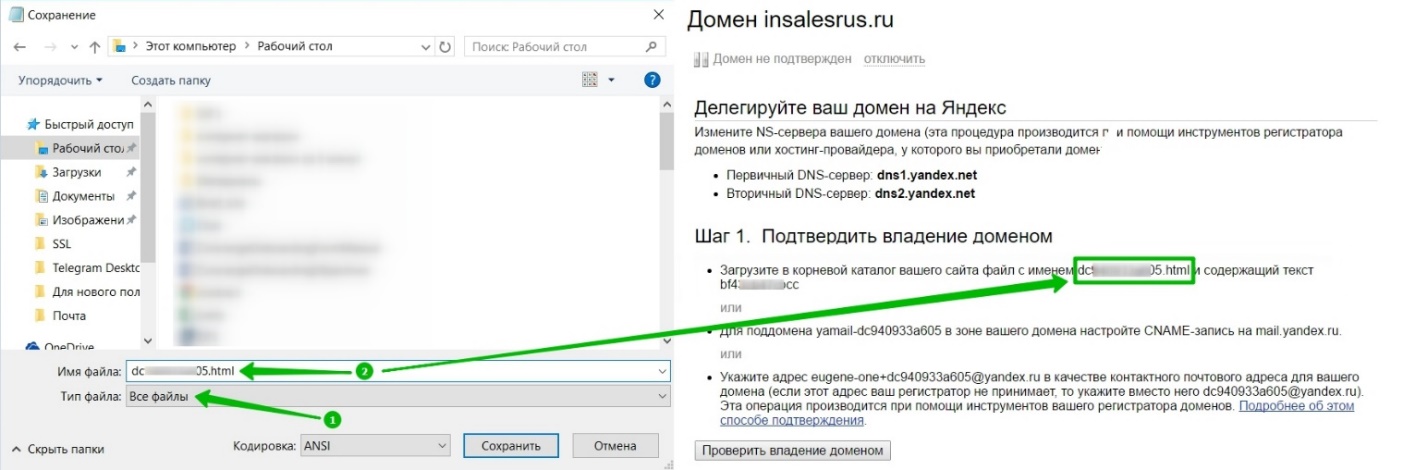
Task: Select Рабочий стол in the navigation pane
Action: pyautogui.click(x=88, y=148)
